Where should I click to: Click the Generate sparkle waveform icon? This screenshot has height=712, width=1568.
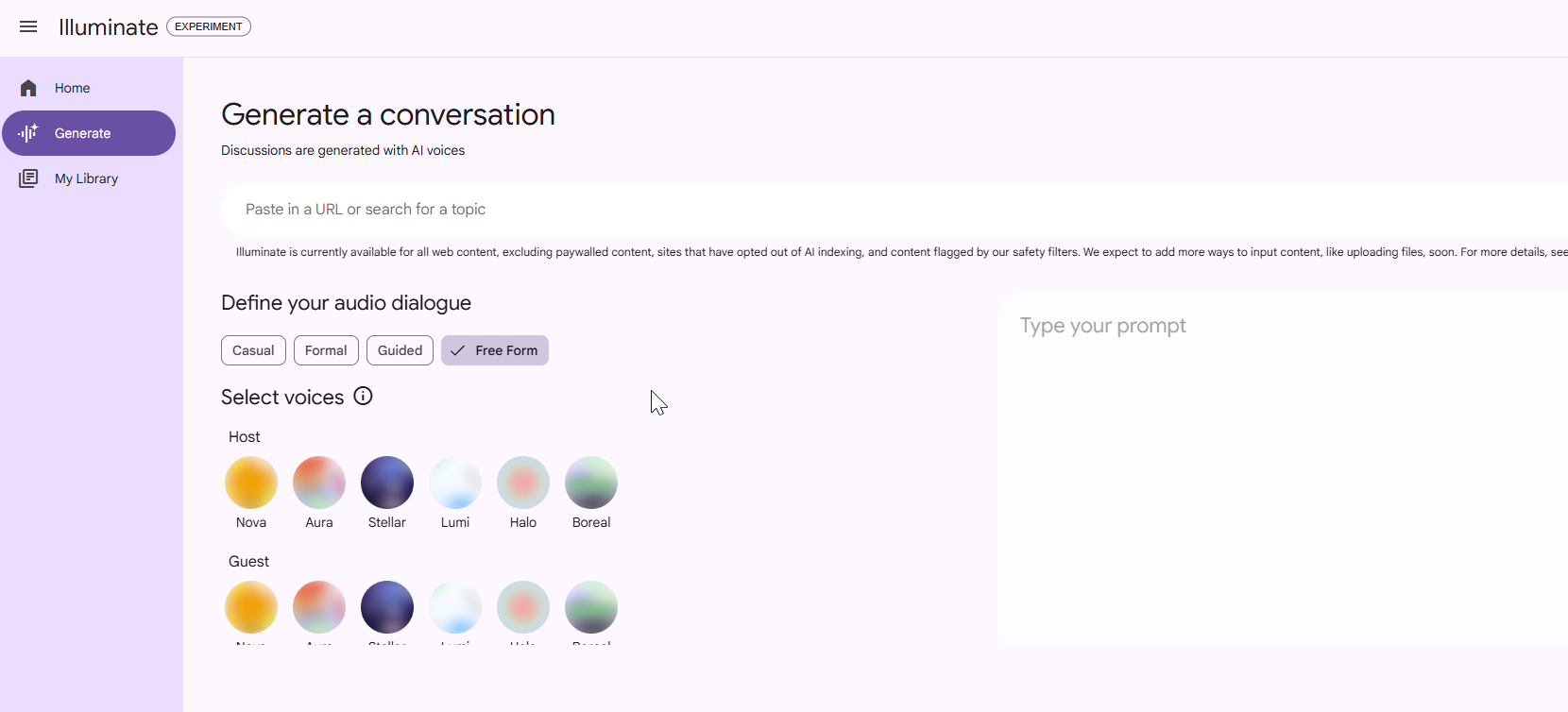tap(28, 133)
